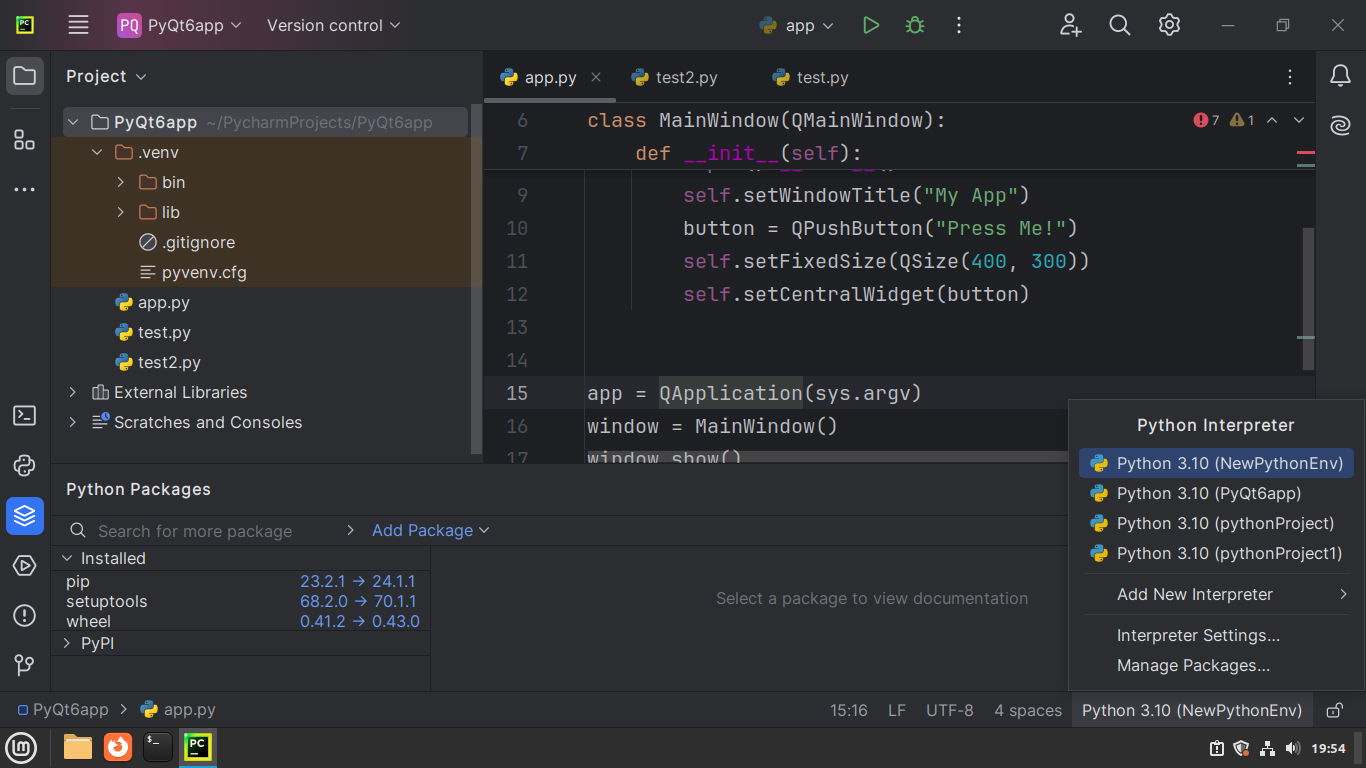Open the main hamburger menu
1366x768 pixels.
coord(78,26)
